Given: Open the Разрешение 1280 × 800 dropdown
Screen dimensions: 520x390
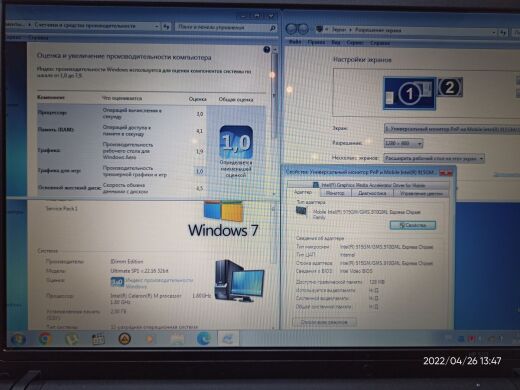Looking at the screenshot, I should pyautogui.click(x=403, y=143).
